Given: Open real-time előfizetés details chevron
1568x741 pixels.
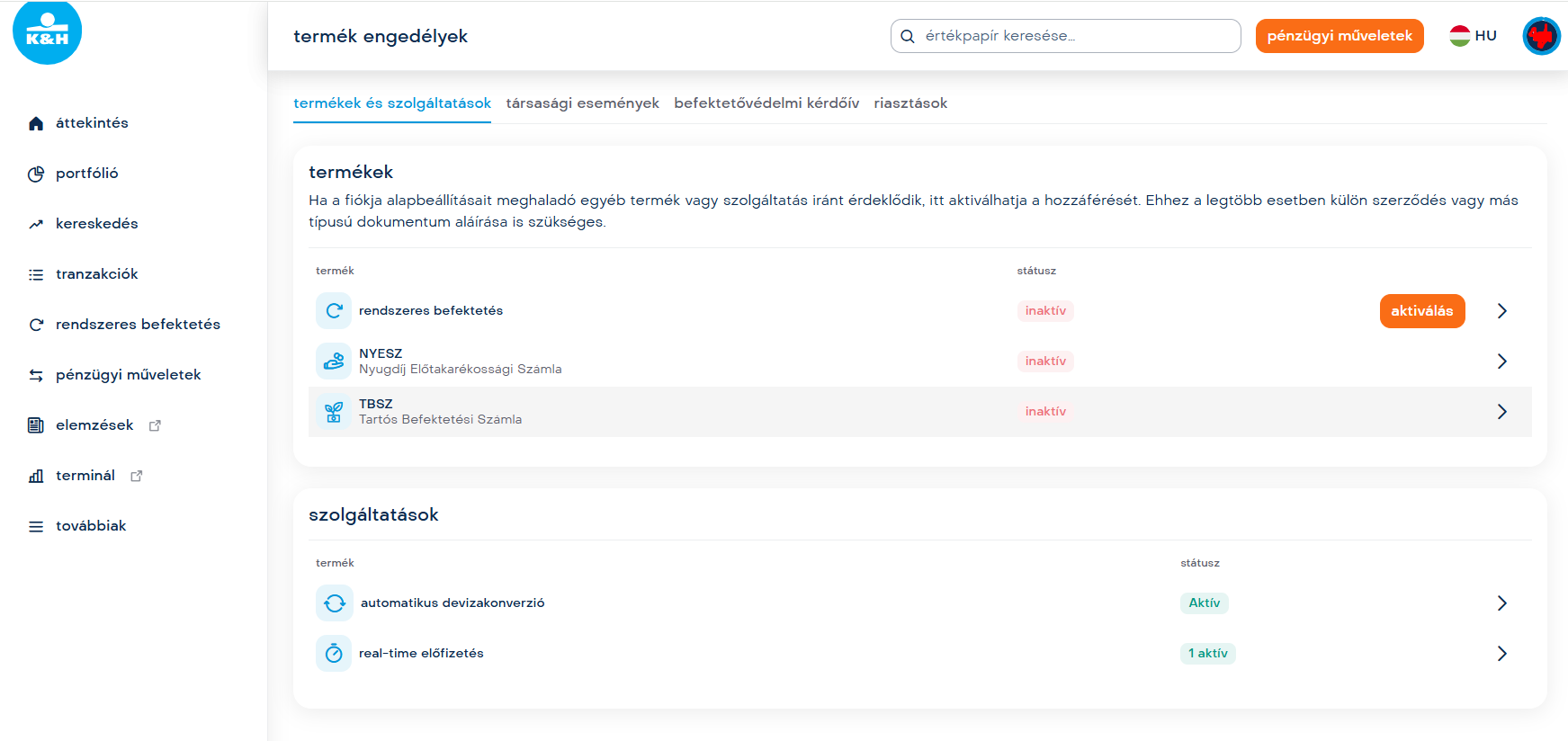Looking at the screenshot, I should coord(1501,654).
